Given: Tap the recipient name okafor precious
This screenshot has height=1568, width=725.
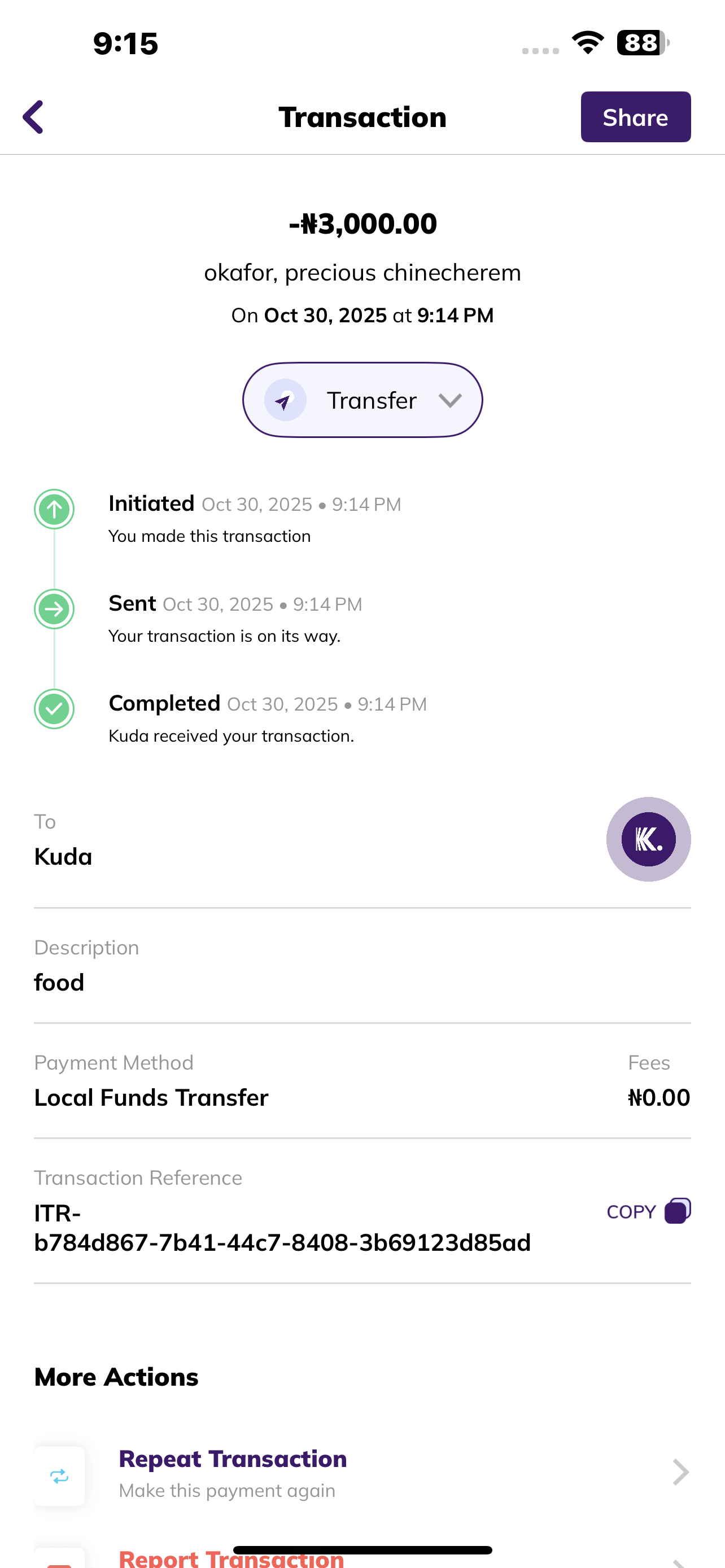Looking at the screenshot, I should [x=363, y=273].
